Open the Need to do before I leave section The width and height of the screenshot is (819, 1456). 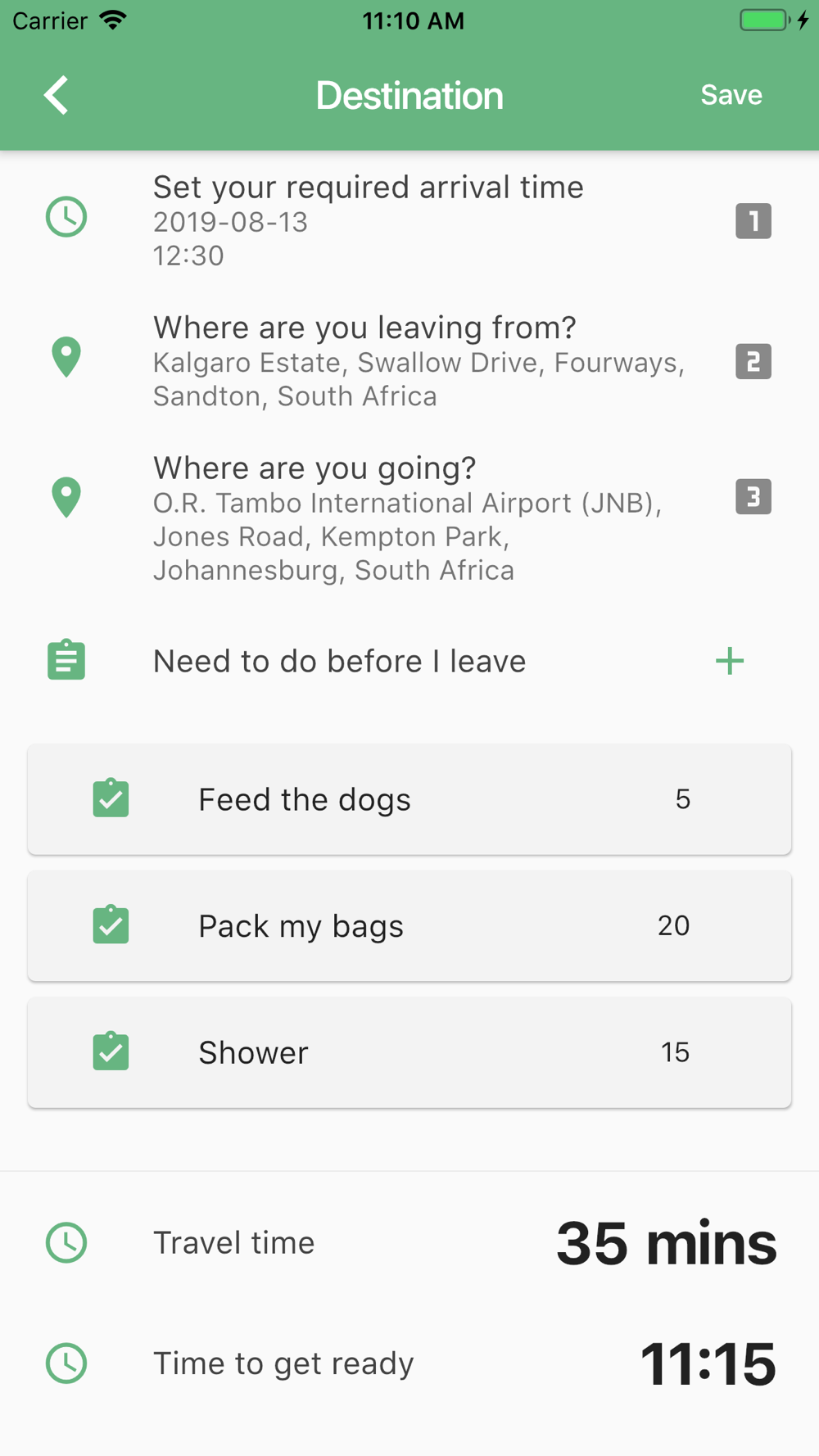339,661
